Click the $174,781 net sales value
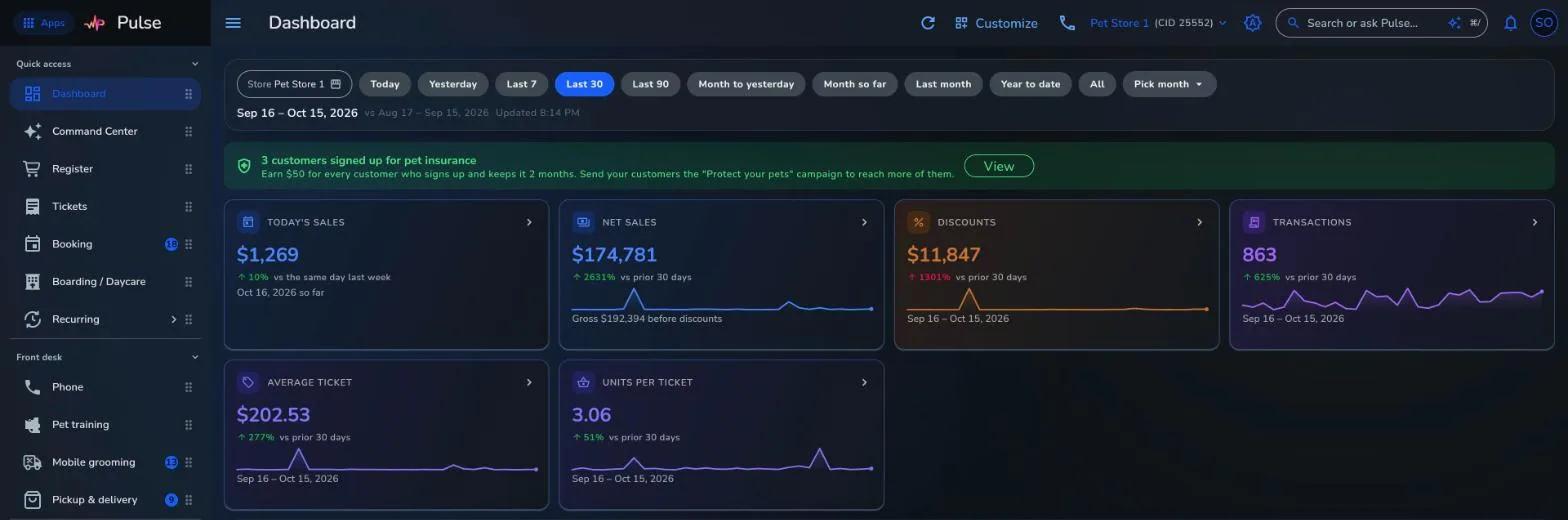Viewport: 1568px width, 520px height. pos(614,255)
